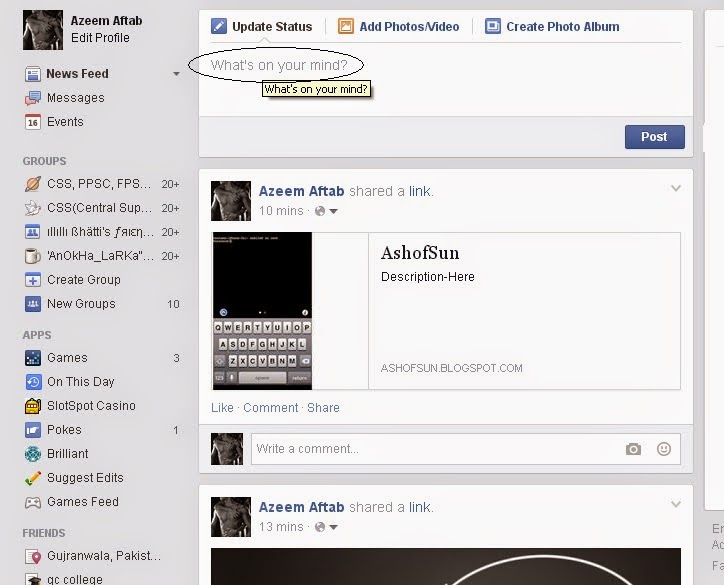Click the 13 mins timestamp
The height and width of the screenshot is (585, 724).
(281, 527)
